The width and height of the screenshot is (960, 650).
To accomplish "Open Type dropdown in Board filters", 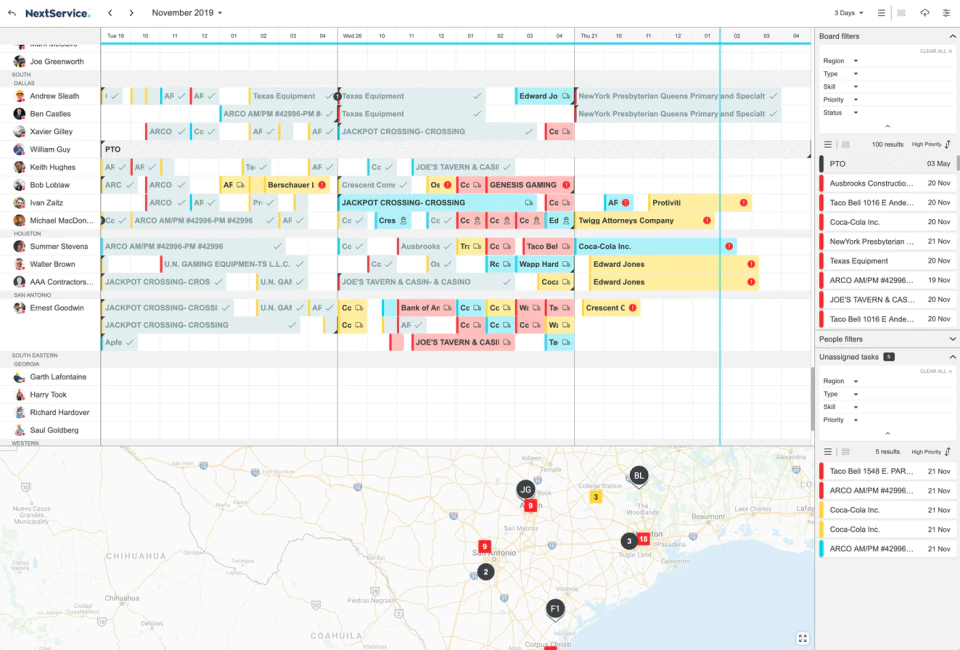I will coord(840,73).
